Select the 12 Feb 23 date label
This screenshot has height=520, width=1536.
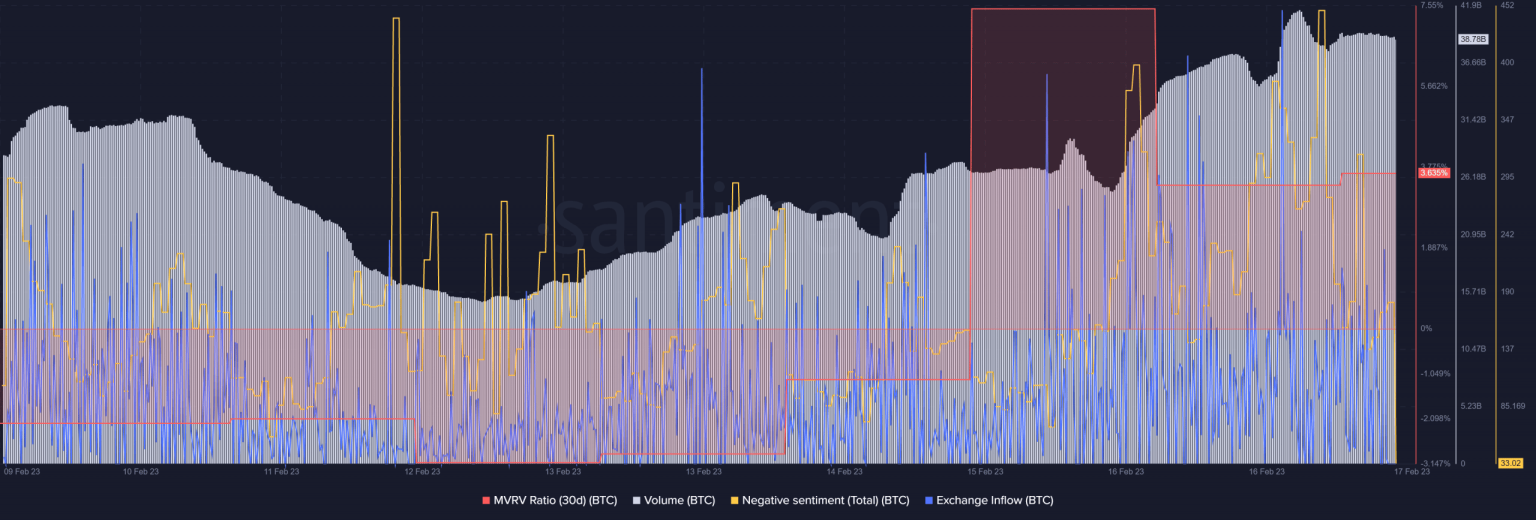click(422, 471)
